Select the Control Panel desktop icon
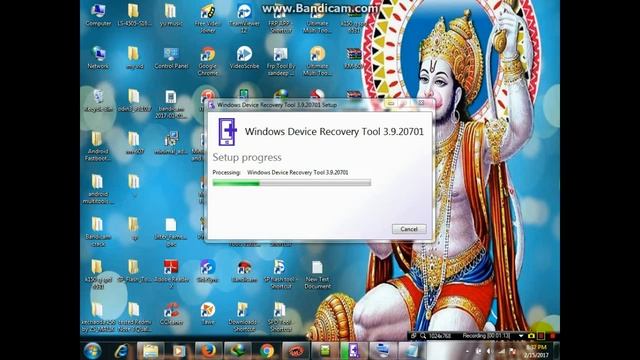This screenshot has height=360, width=640. click(171, 58)
